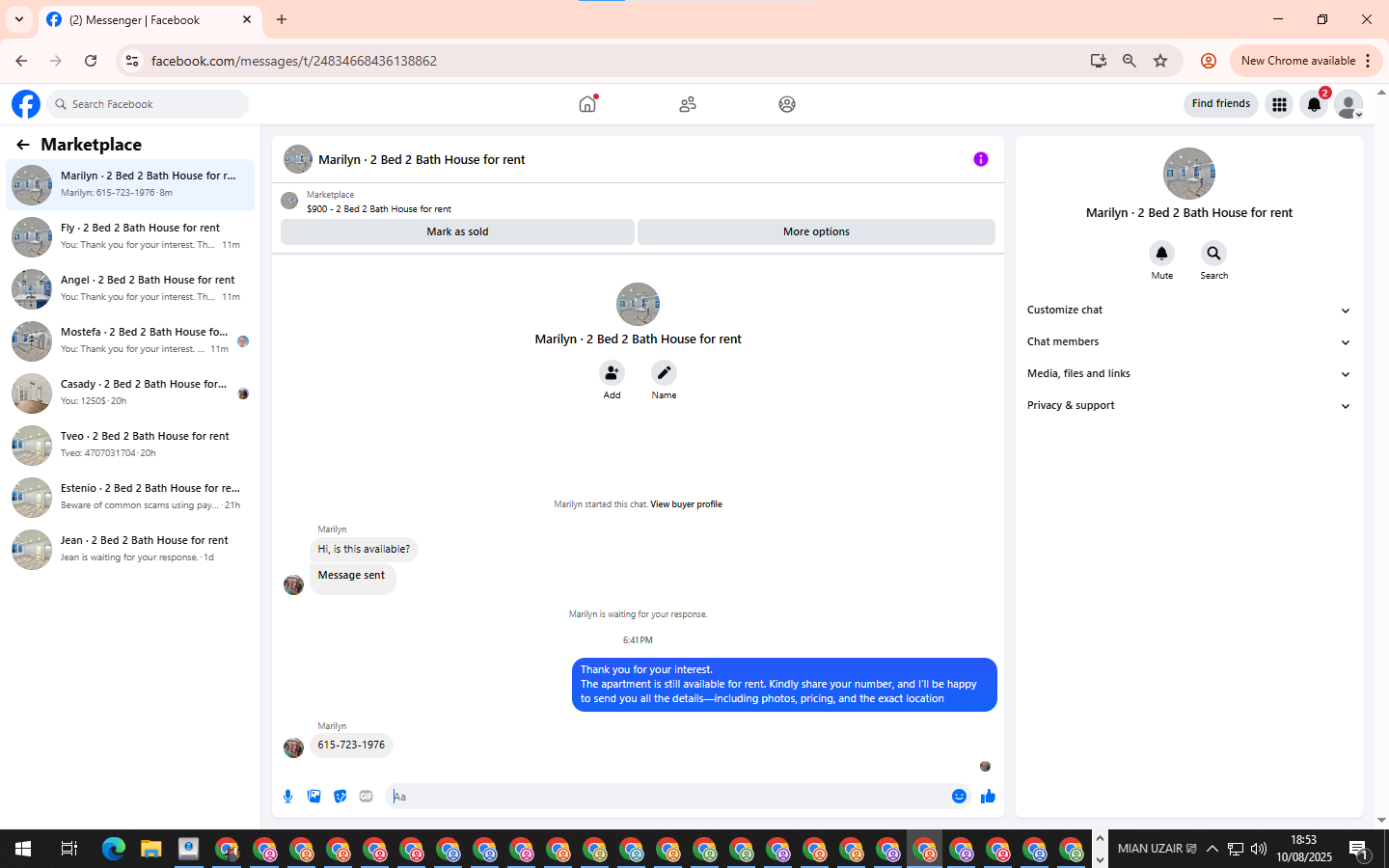Bookmark this page with the star icon
1389x868 pixels.
1160,61
